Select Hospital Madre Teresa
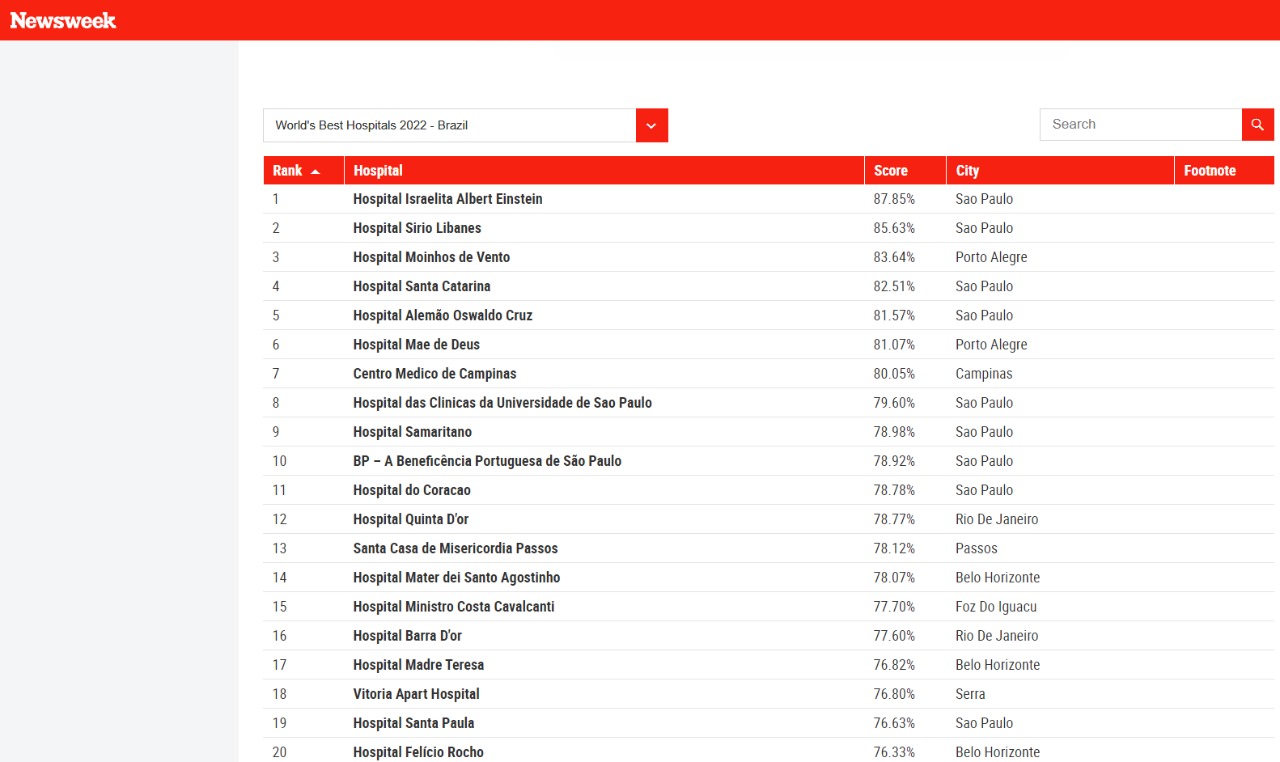1280x762 pixels. coord(418,664)
